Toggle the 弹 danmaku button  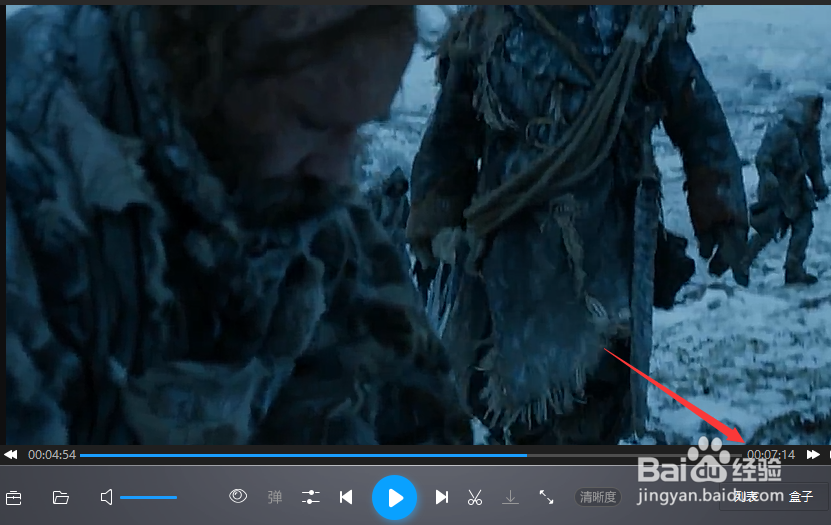pyautogui.click(x=275, y=497)
